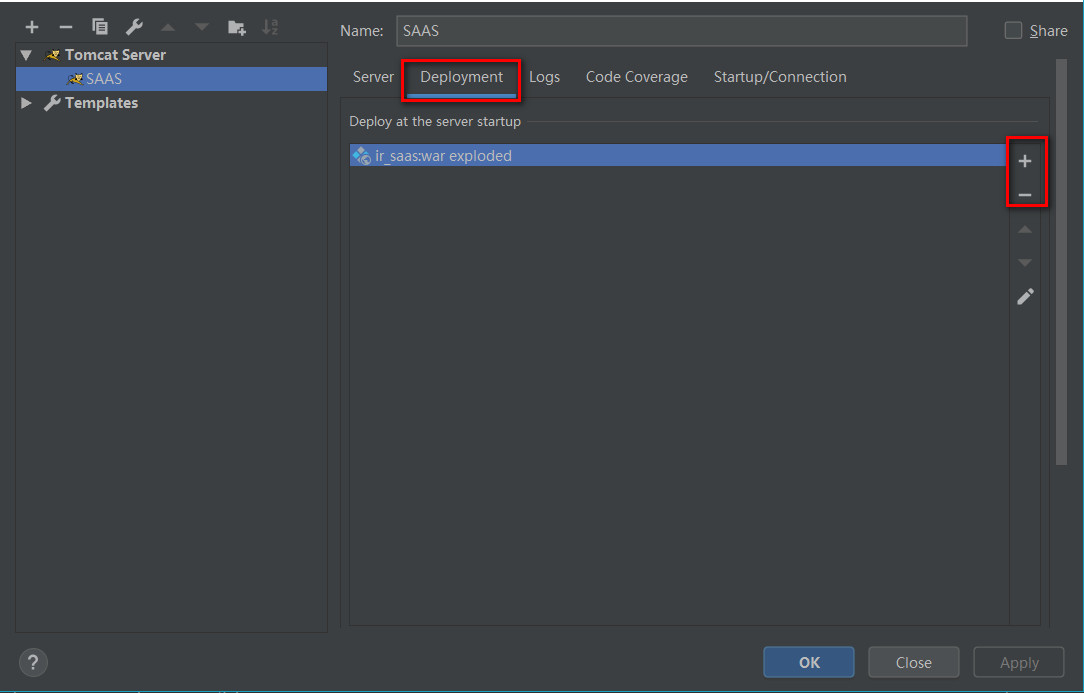Viewport: 1084px width, 693px height.
Task: Add a new run configuration
Action: point(31,27)
